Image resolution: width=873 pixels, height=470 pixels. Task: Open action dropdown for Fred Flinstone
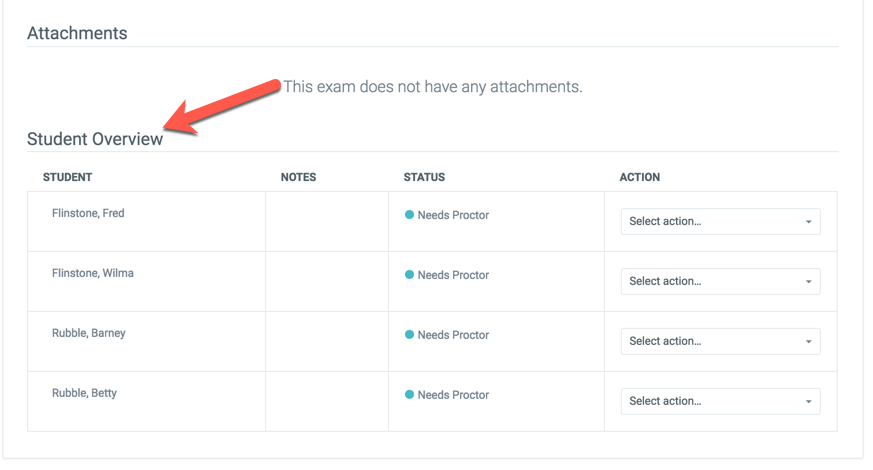coord(720,222)
